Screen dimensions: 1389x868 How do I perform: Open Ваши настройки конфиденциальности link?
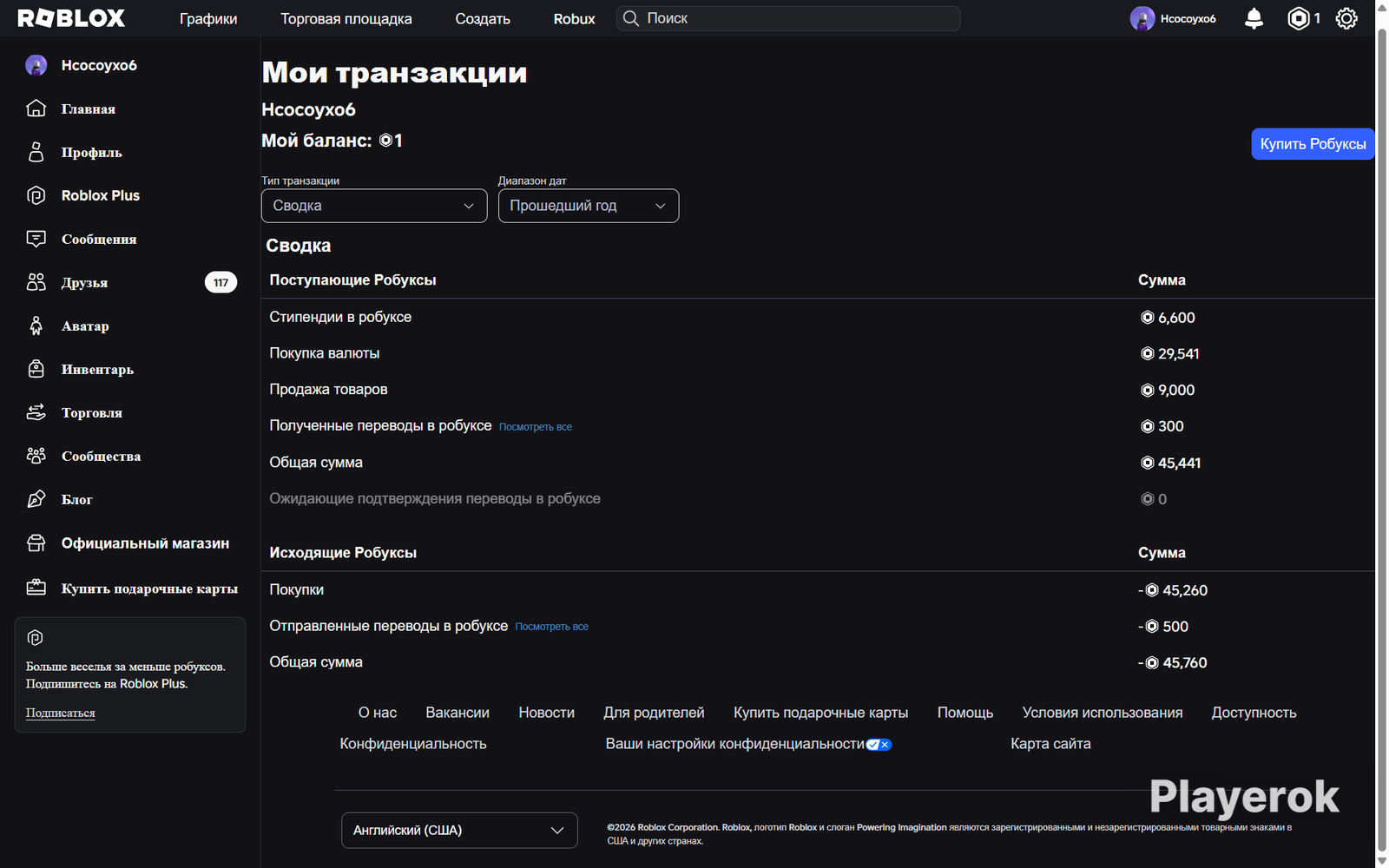734,744
